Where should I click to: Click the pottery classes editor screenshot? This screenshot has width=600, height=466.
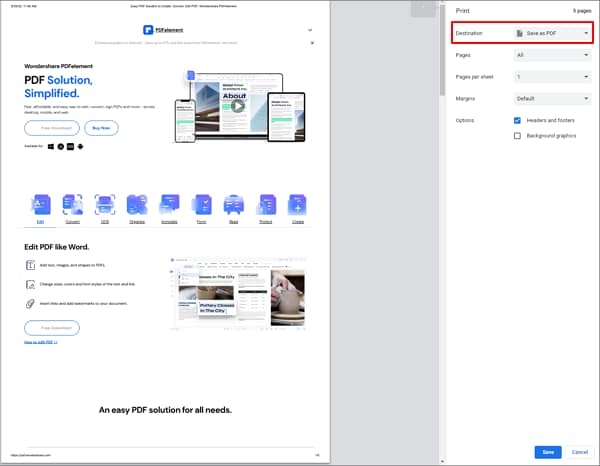(x=237, y=293)
